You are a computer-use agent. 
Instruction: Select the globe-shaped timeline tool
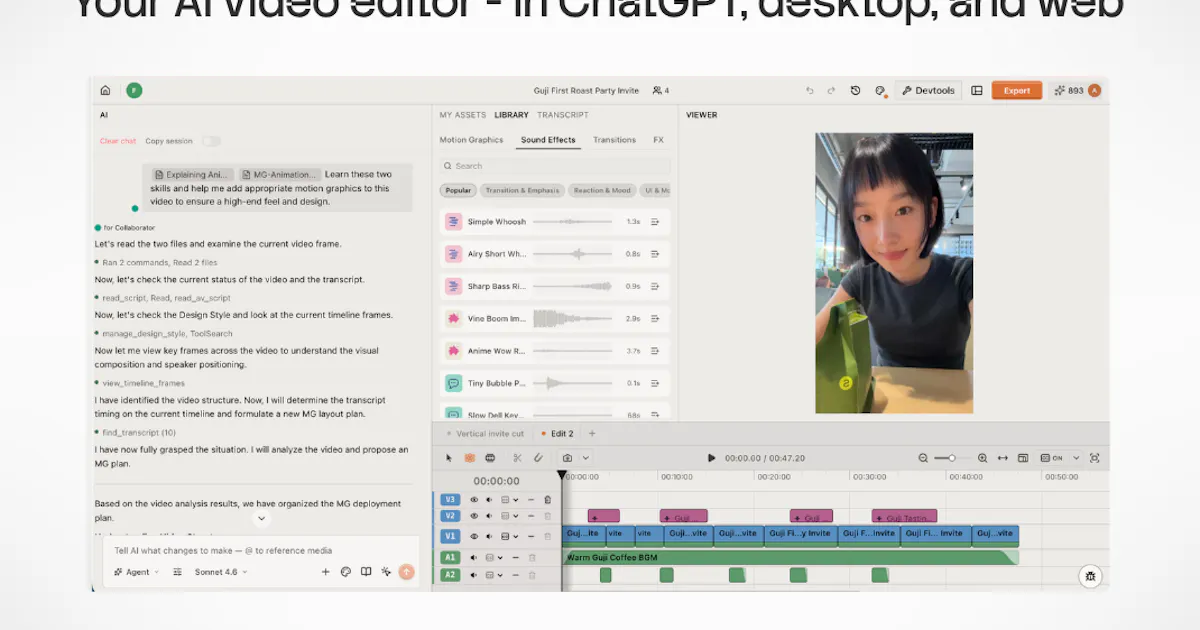490,458
